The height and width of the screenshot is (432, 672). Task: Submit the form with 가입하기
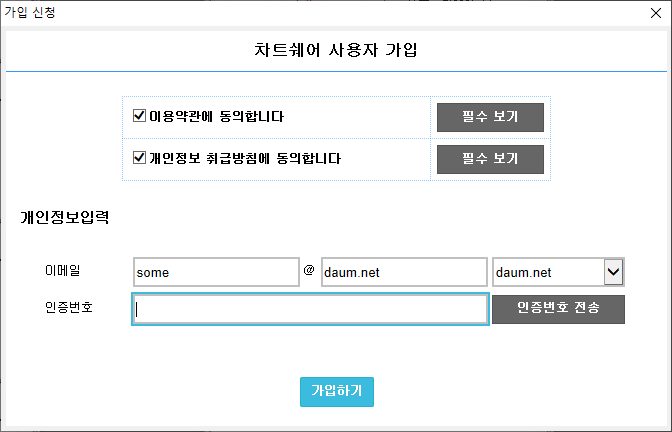(x=337, y=391)
